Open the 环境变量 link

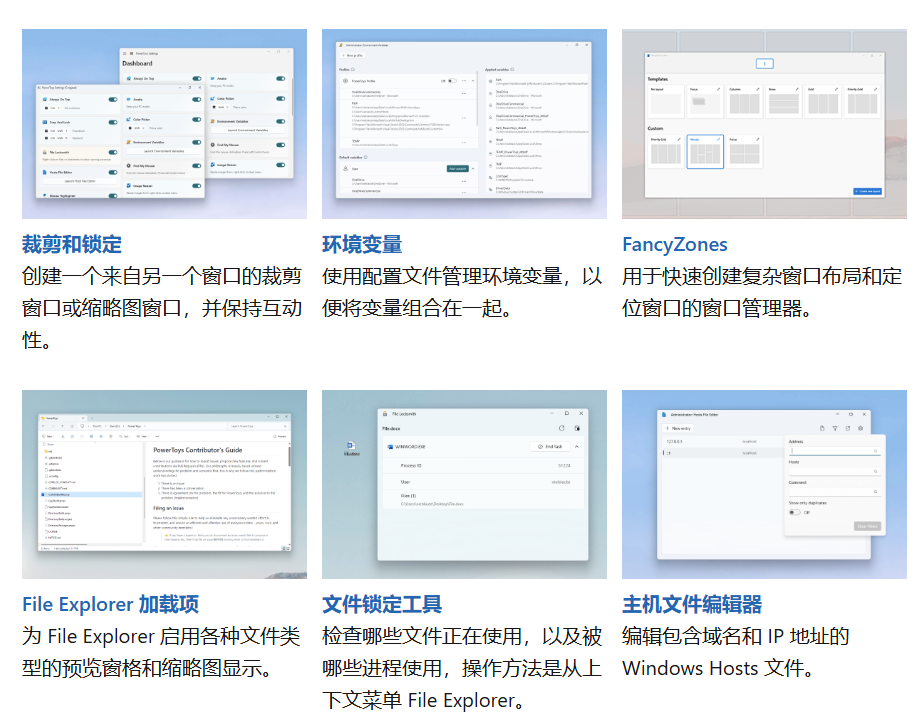(x=362, y=245)
